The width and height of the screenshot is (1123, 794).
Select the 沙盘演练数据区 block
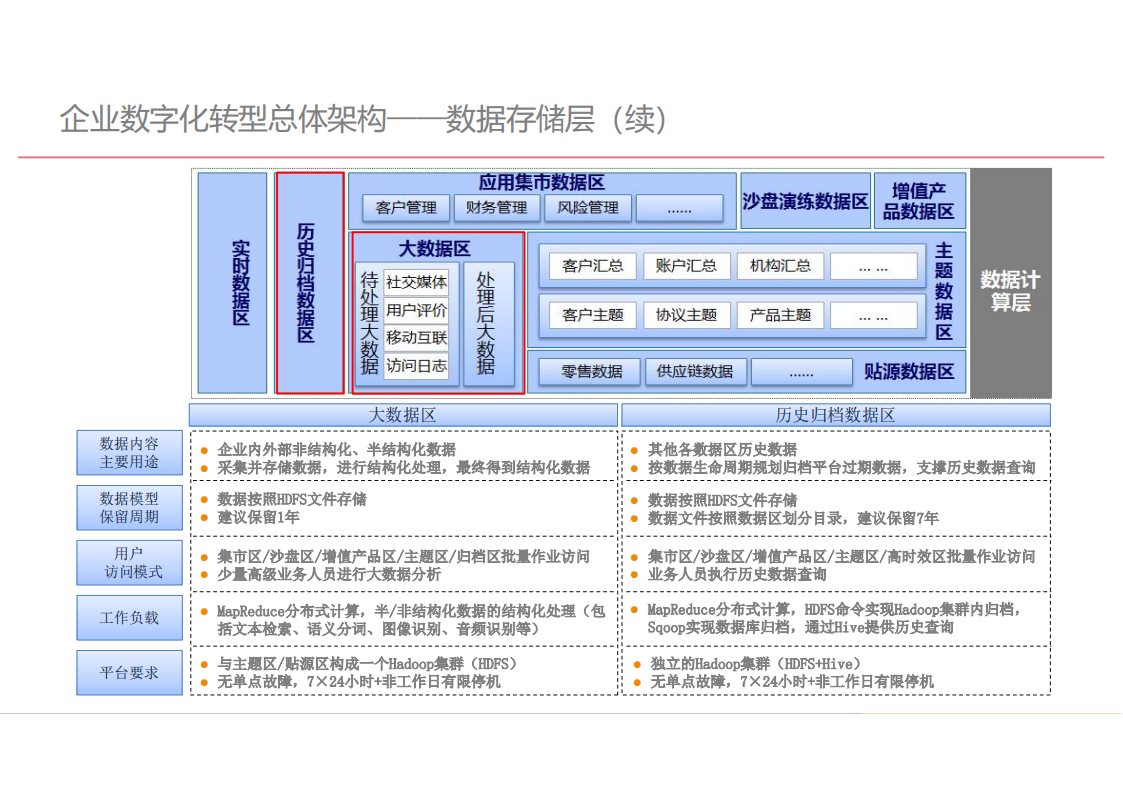[805, 201]
